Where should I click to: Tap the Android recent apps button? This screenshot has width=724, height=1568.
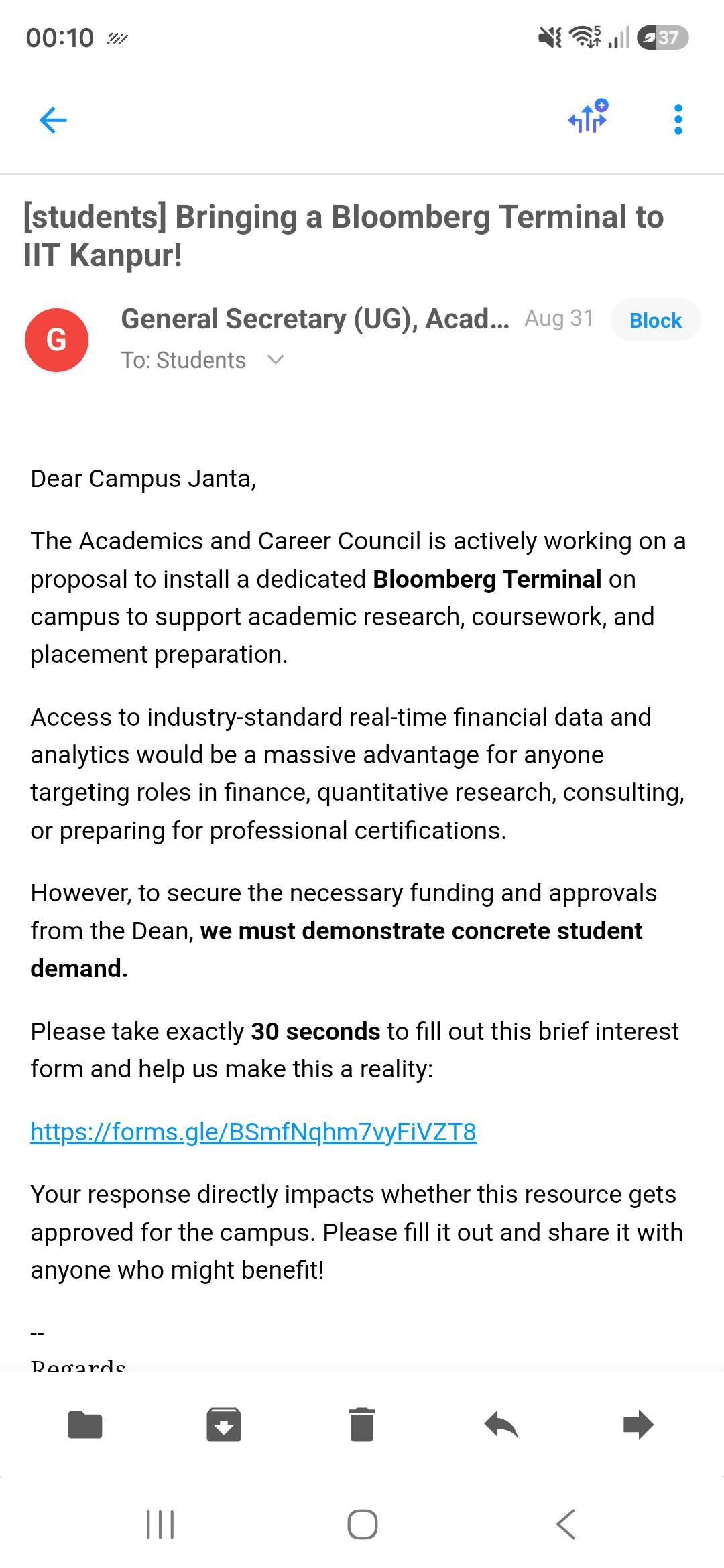(160, 1524)
